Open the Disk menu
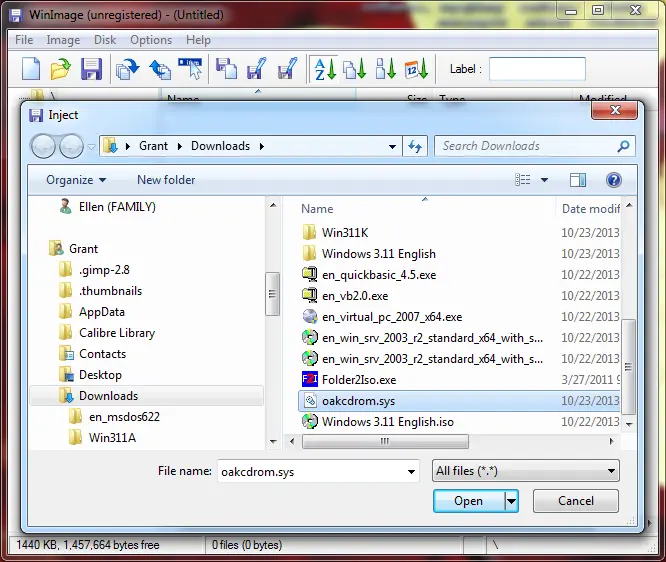The image size is (666, 562). point(105,40)
